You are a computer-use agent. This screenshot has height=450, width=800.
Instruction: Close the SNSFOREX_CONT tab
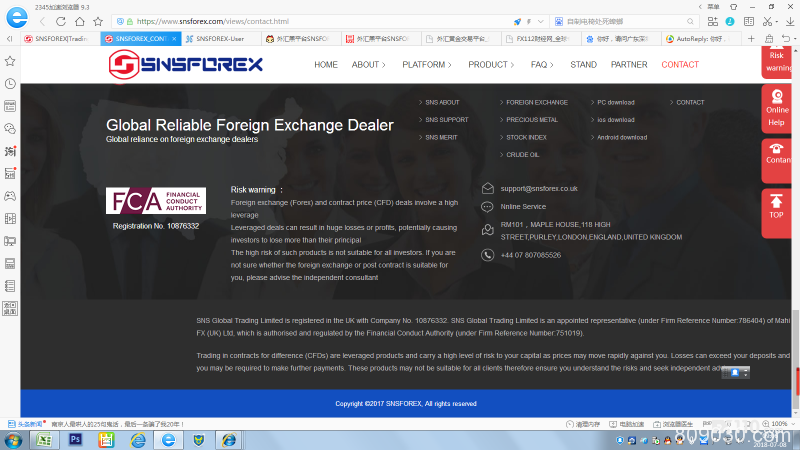tap(174, 39)
